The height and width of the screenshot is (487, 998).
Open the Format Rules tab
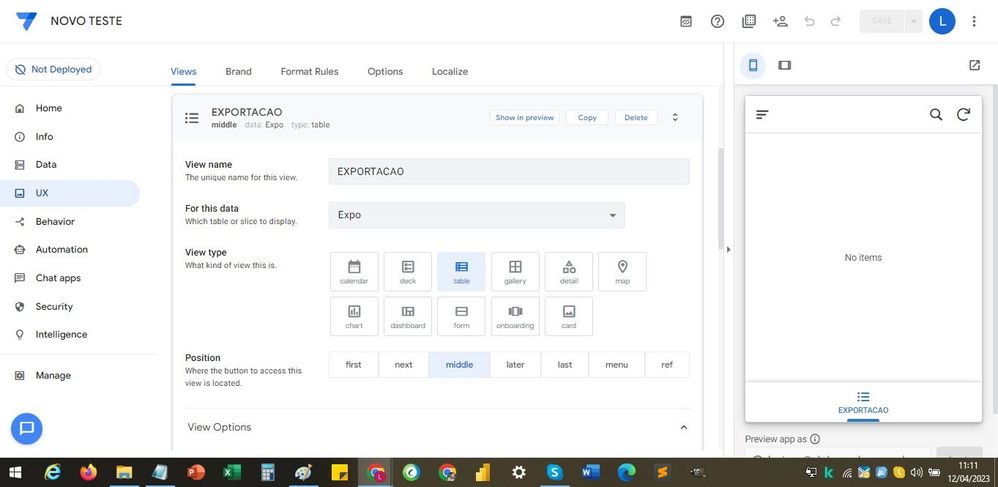point(309,71)
